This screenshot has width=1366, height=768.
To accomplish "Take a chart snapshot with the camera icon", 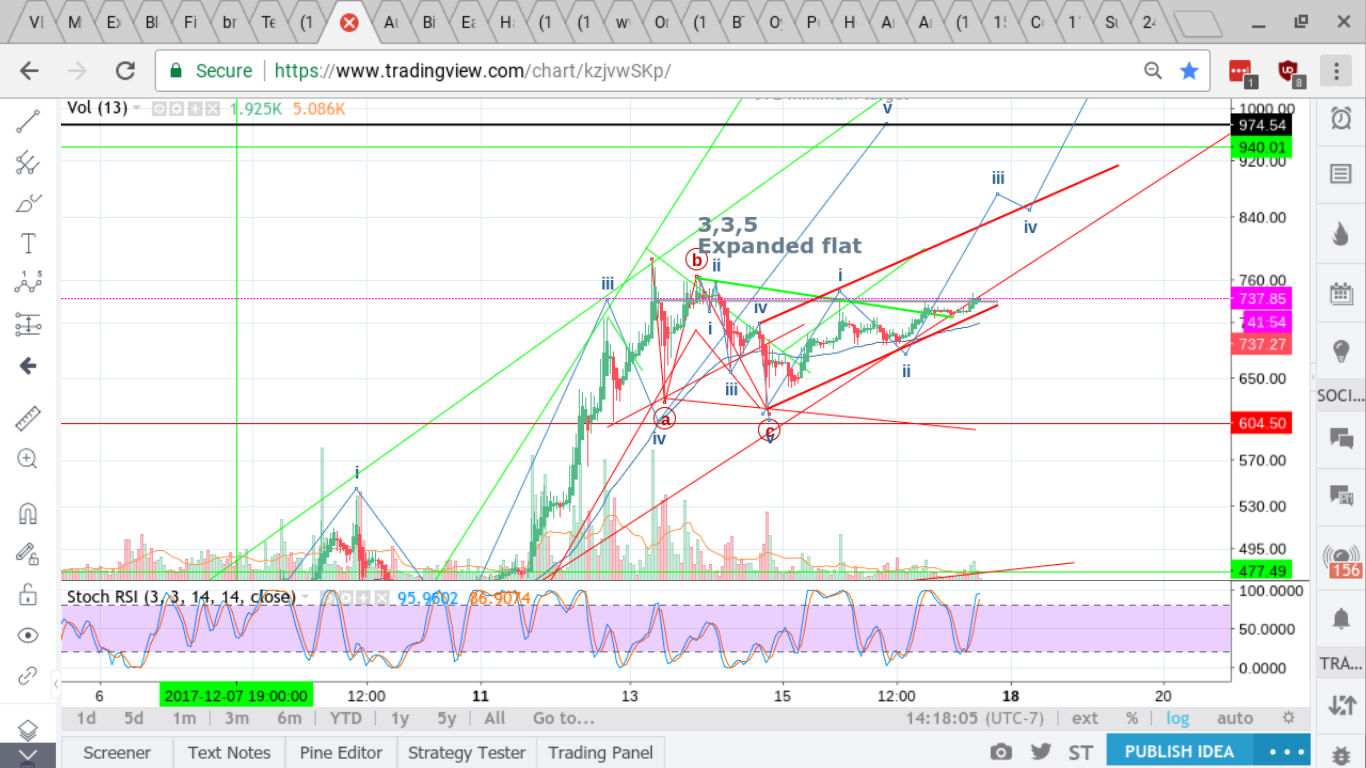I will coord(1000,752).
